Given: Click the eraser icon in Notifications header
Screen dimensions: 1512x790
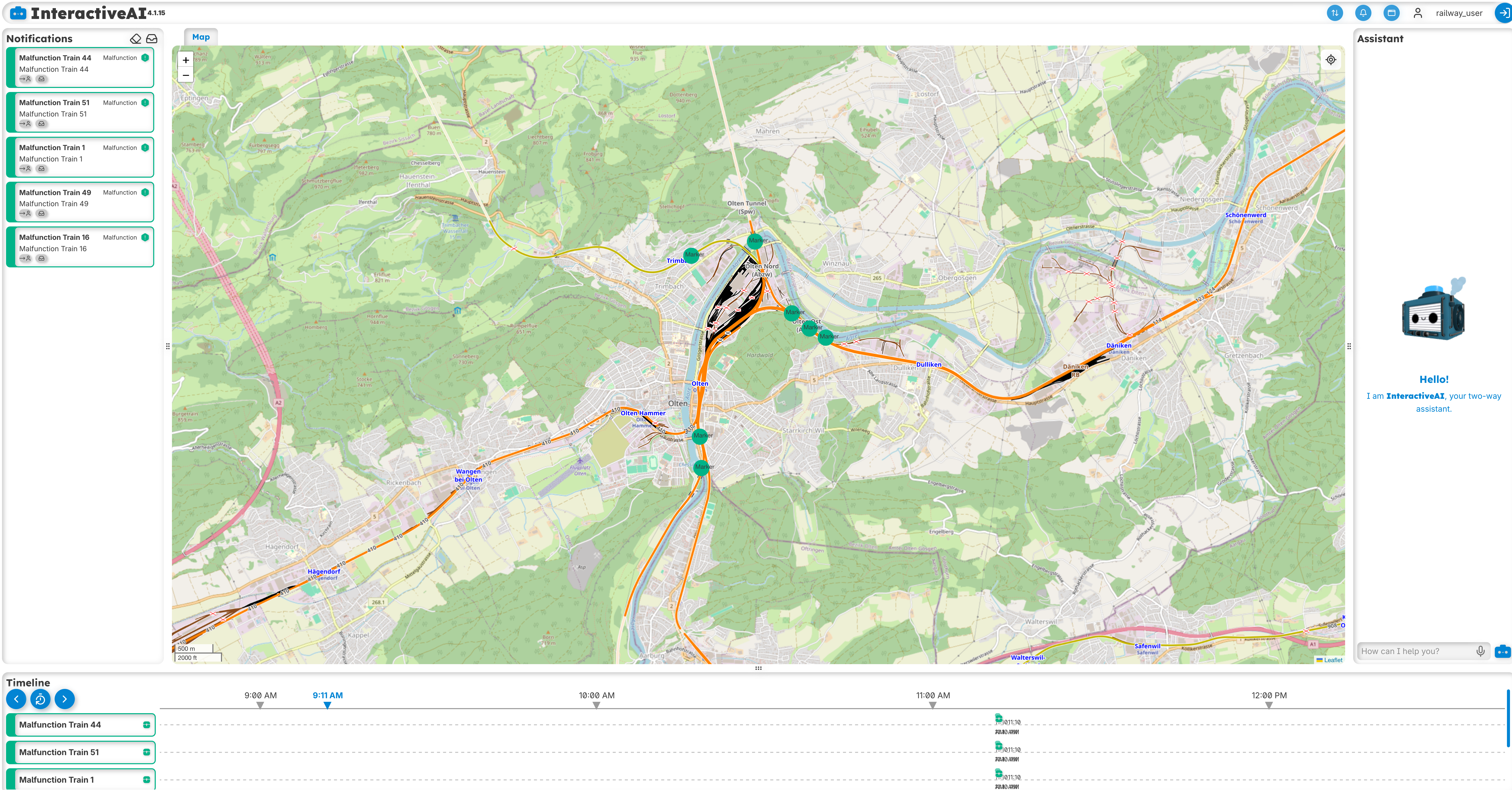Looking at the screenshot, I should point(136,39).
